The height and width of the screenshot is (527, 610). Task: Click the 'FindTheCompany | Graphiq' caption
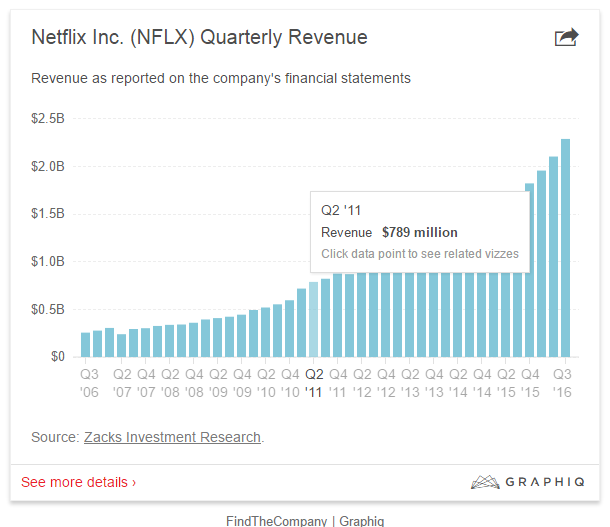pyautogui.click(x=305, y=521)
